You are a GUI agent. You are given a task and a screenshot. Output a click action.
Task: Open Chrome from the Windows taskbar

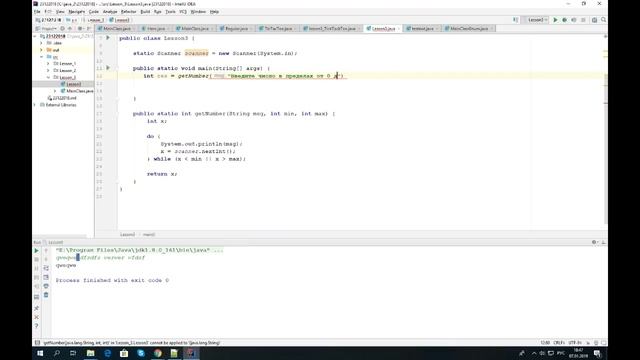click(x=158, y=353)
